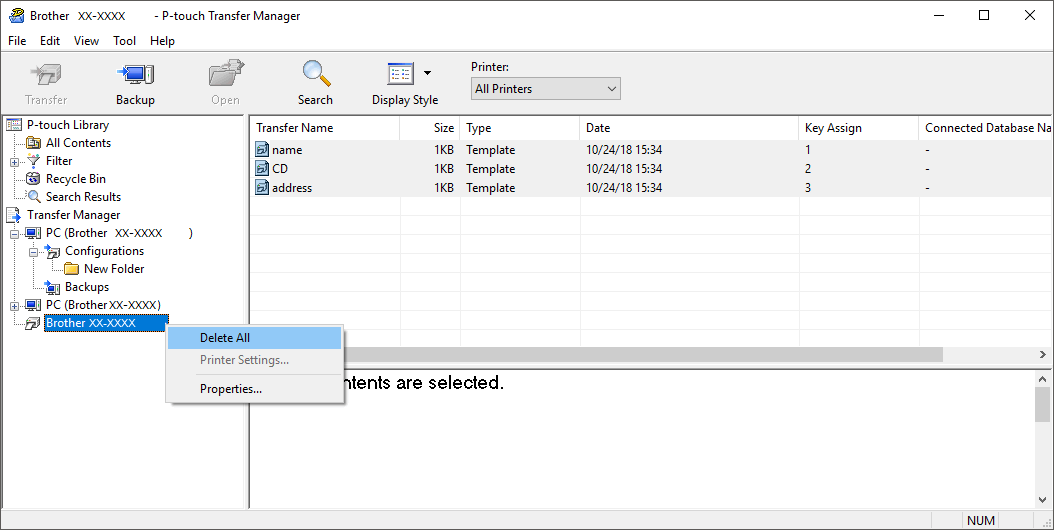Image resolution: width=1054 pixels, height=530 pixels.
Task: Sort by Key Assign column header
Action: click(x=833, y=128)
